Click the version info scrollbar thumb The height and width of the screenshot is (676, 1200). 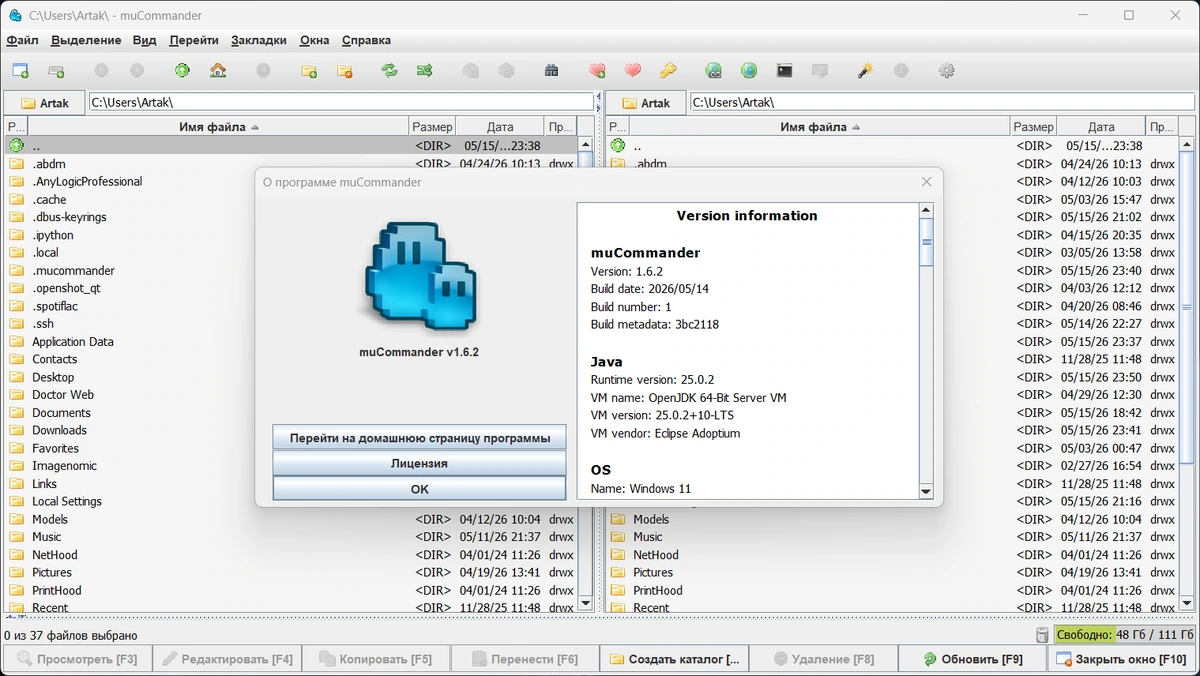(926, 242)
